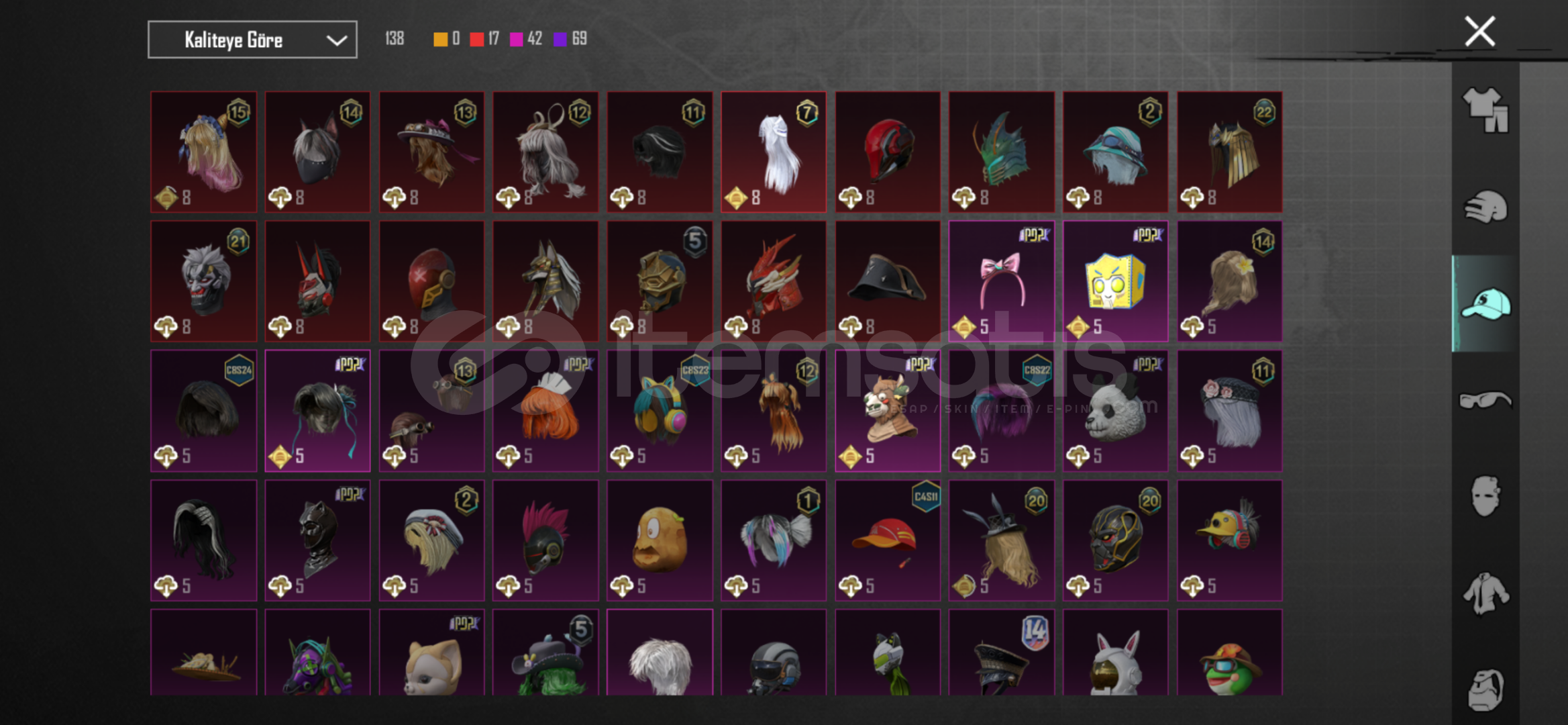Image resolution: width=1568 pixels, height=725 pixels.
Task: Click the dropdown chevron arrow beside Kaliteye Göre
Action: (336, 40)
